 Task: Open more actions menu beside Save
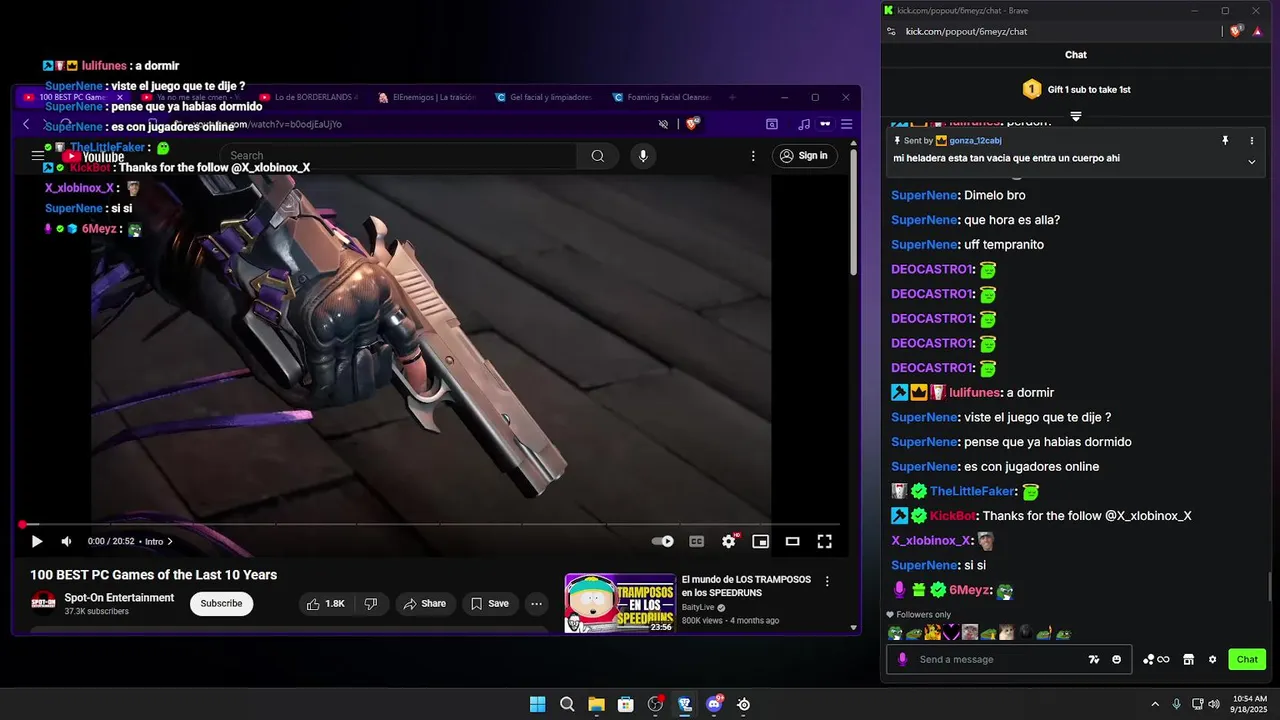pyautogui.click(x=537, y=604)
